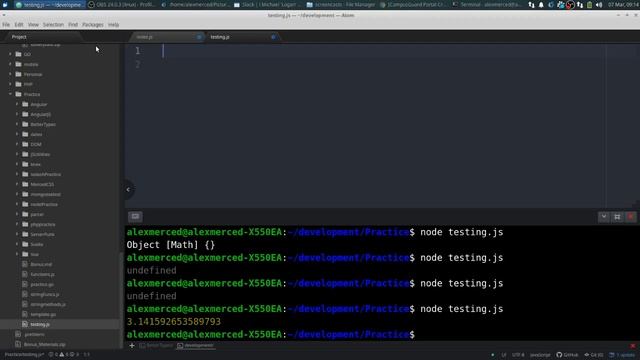Click the DOM folder icon

pos(25,144)
